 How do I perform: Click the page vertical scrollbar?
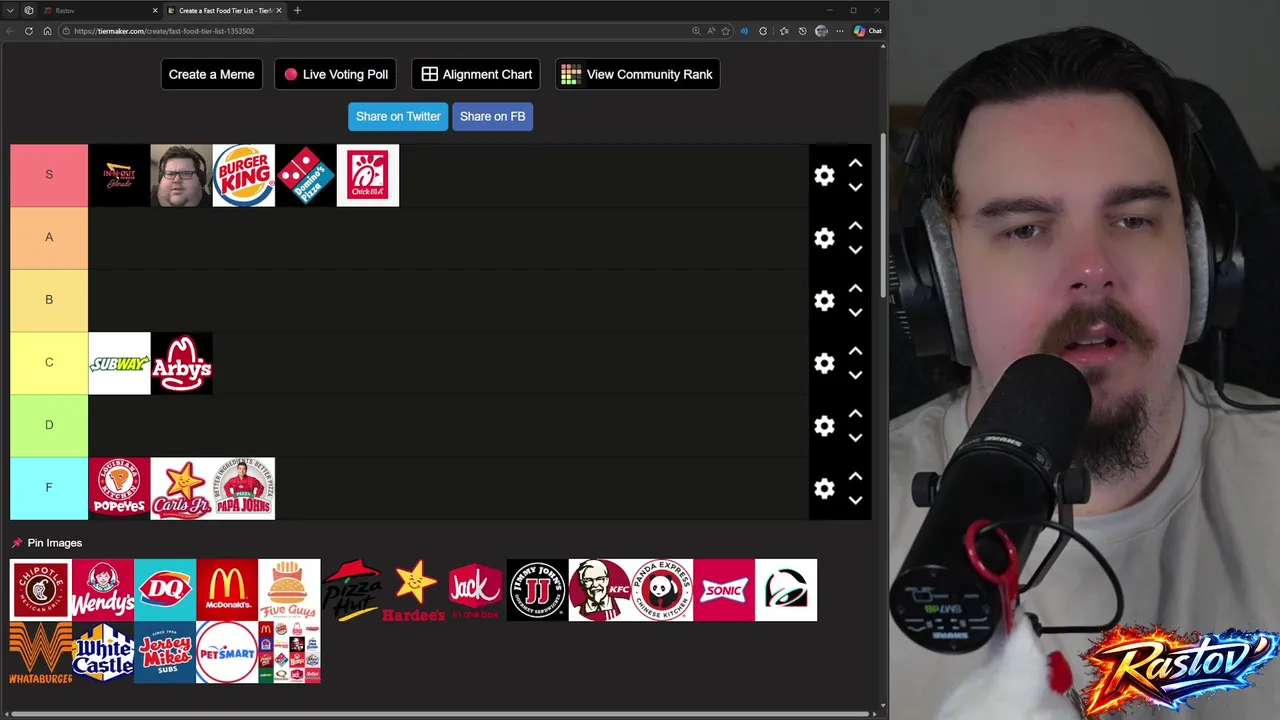pos(882,215)
